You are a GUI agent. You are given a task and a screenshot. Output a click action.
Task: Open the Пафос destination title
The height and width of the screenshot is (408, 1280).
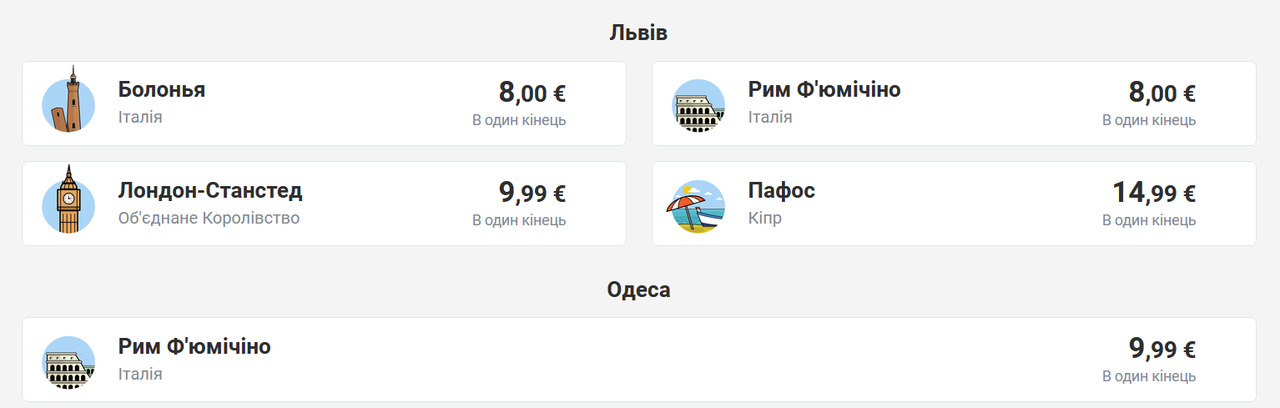[x=781, y=190]
